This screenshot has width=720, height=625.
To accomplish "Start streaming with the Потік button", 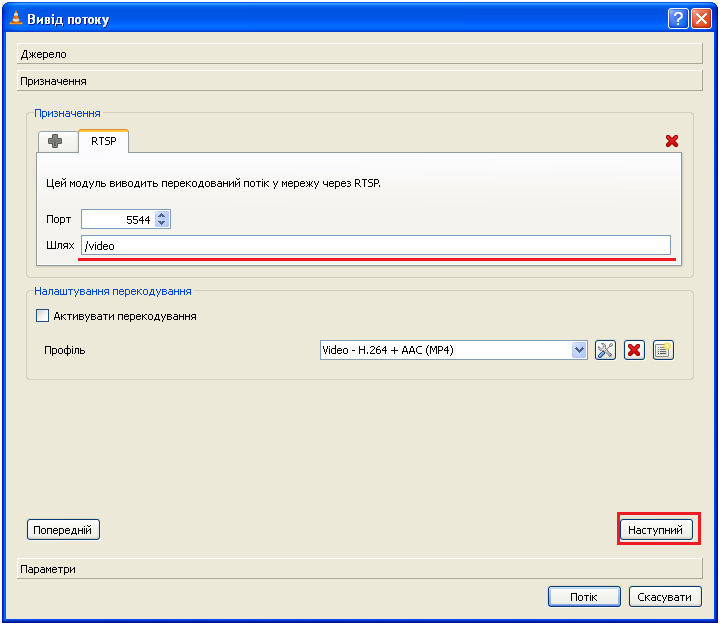I will [x=584, y=597].
